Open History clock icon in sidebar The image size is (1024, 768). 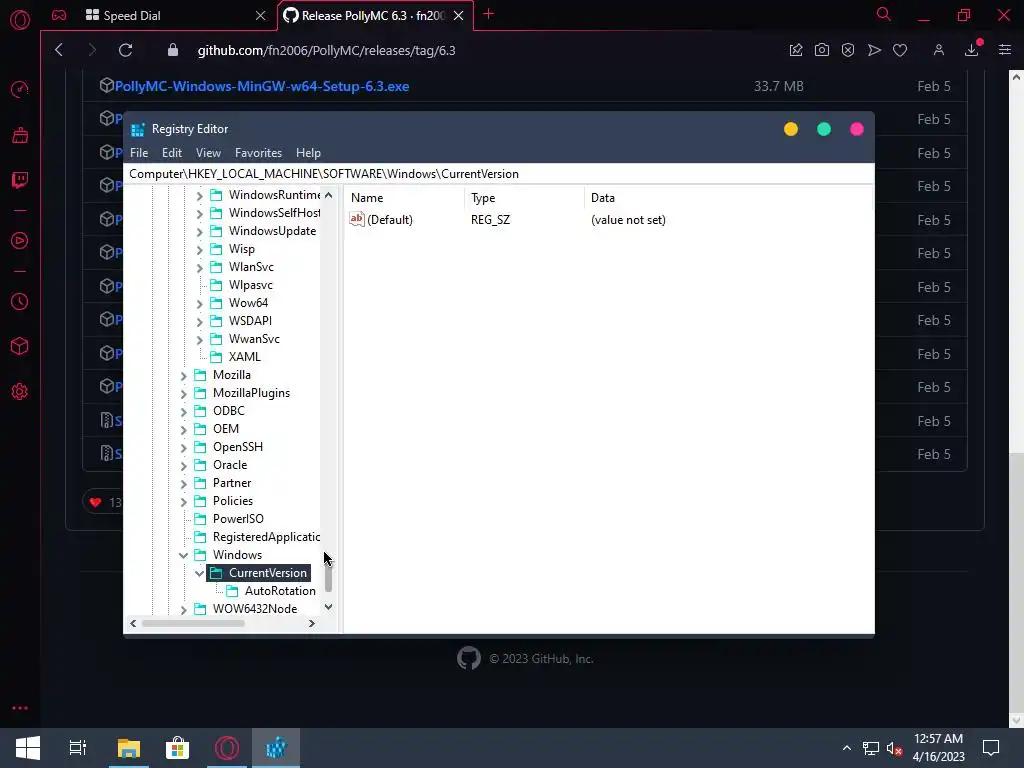[20, 301]
